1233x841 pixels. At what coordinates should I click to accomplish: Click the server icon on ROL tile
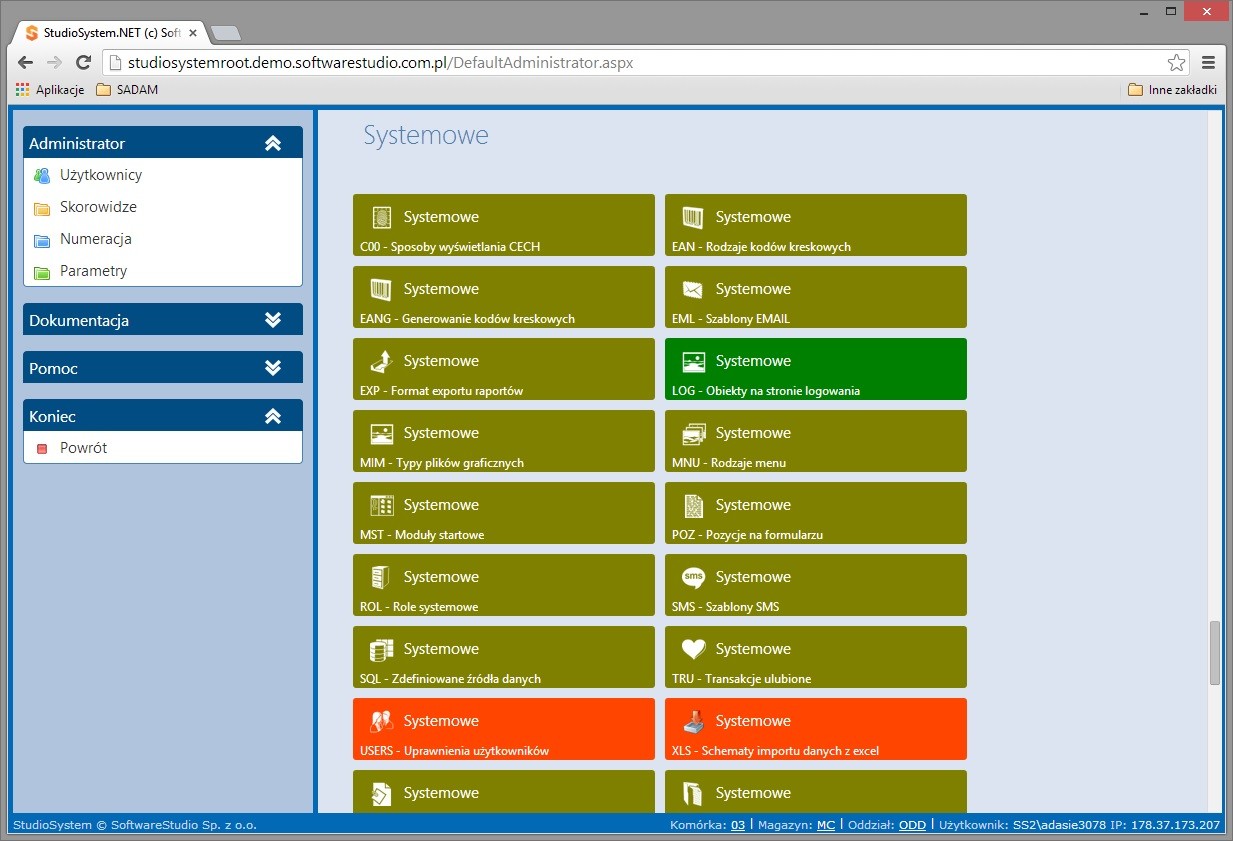tap(381, 577)
